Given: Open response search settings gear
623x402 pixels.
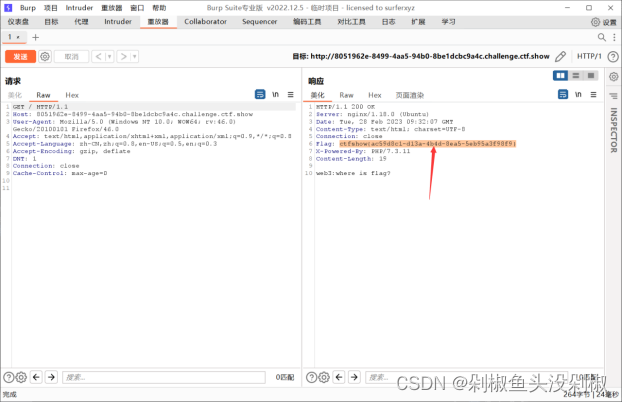Looking at the screenshot, I should pos(324,377).
